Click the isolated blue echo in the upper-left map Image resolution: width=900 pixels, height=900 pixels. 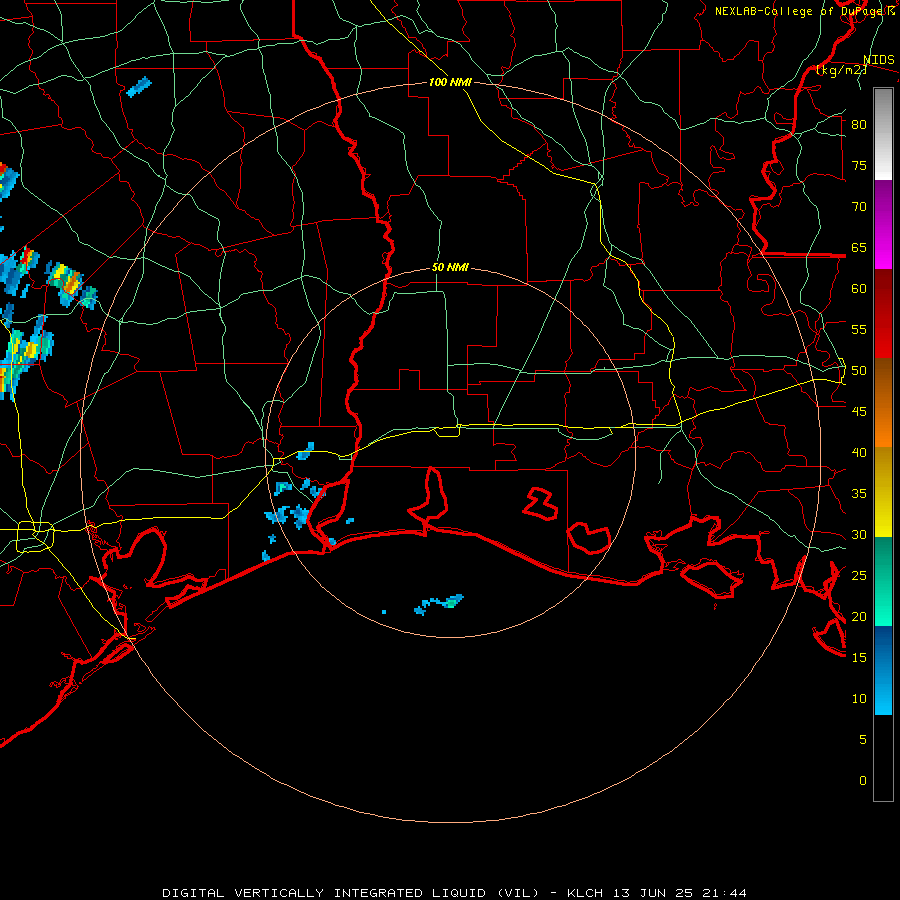(x=138, y=87)
